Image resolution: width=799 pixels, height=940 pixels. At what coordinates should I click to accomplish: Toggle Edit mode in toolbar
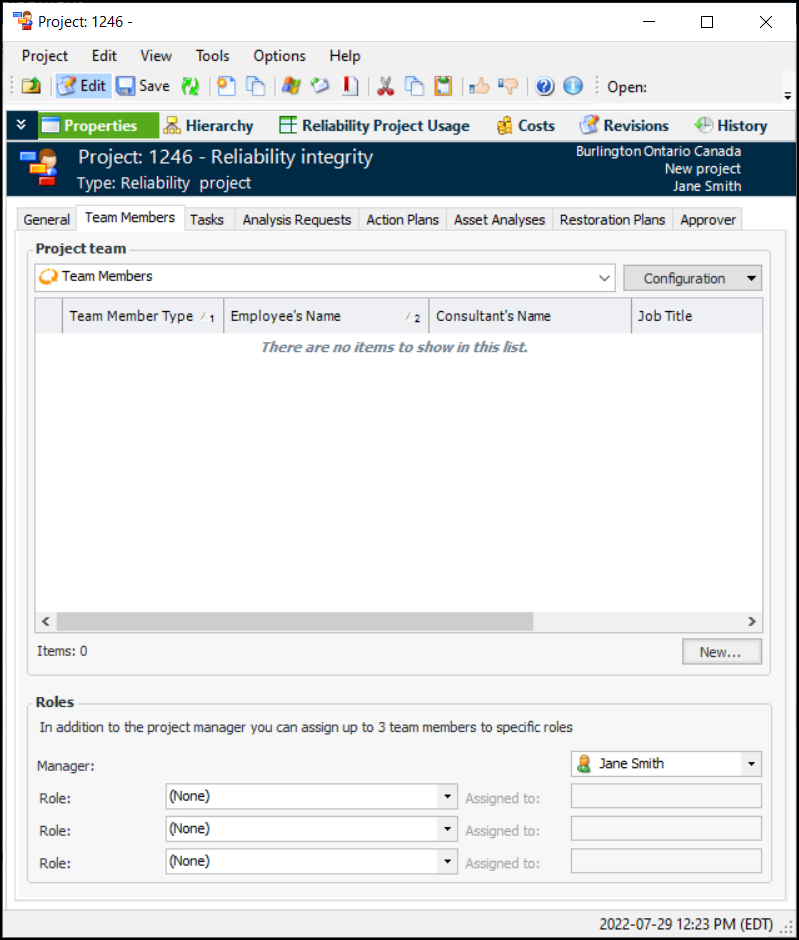pos(83,86)
